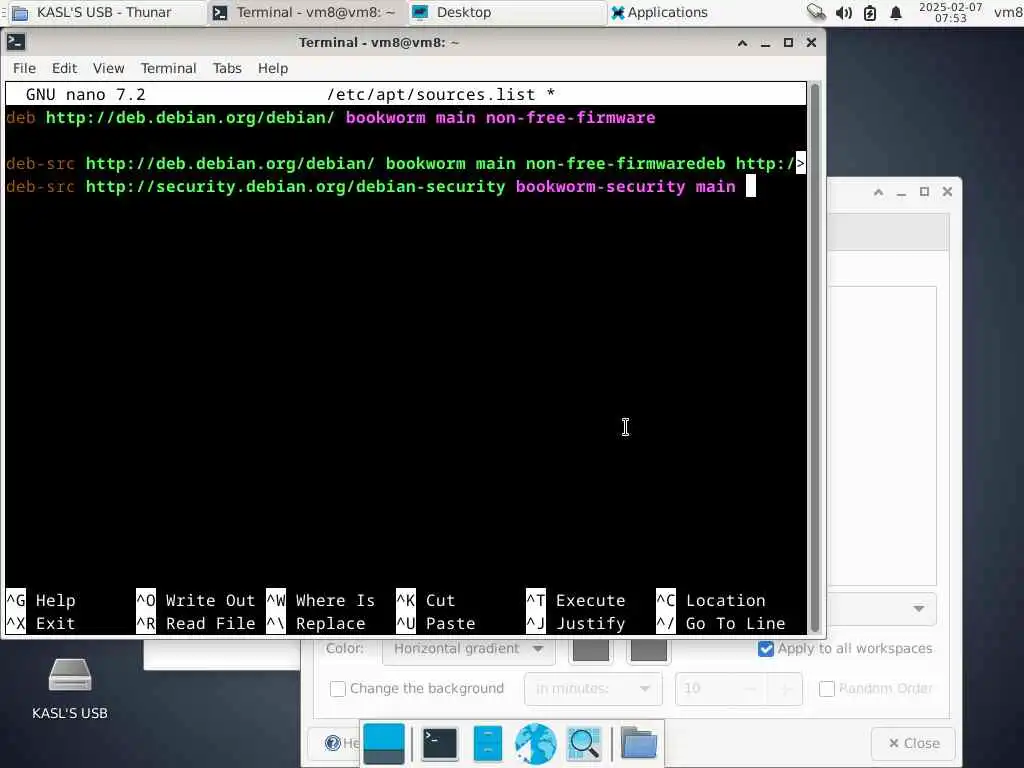
Task: Click the vm8 user menu in the panel
Action: coord(1008,12)
